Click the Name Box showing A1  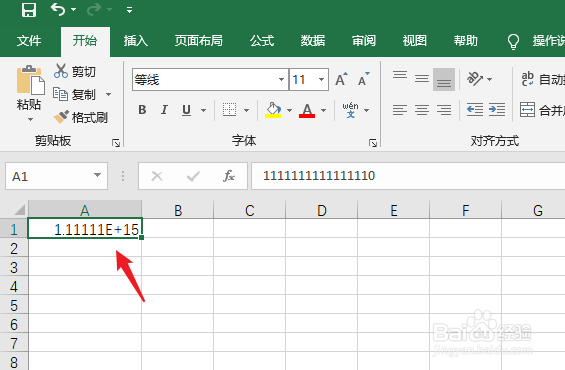point(57,176)
